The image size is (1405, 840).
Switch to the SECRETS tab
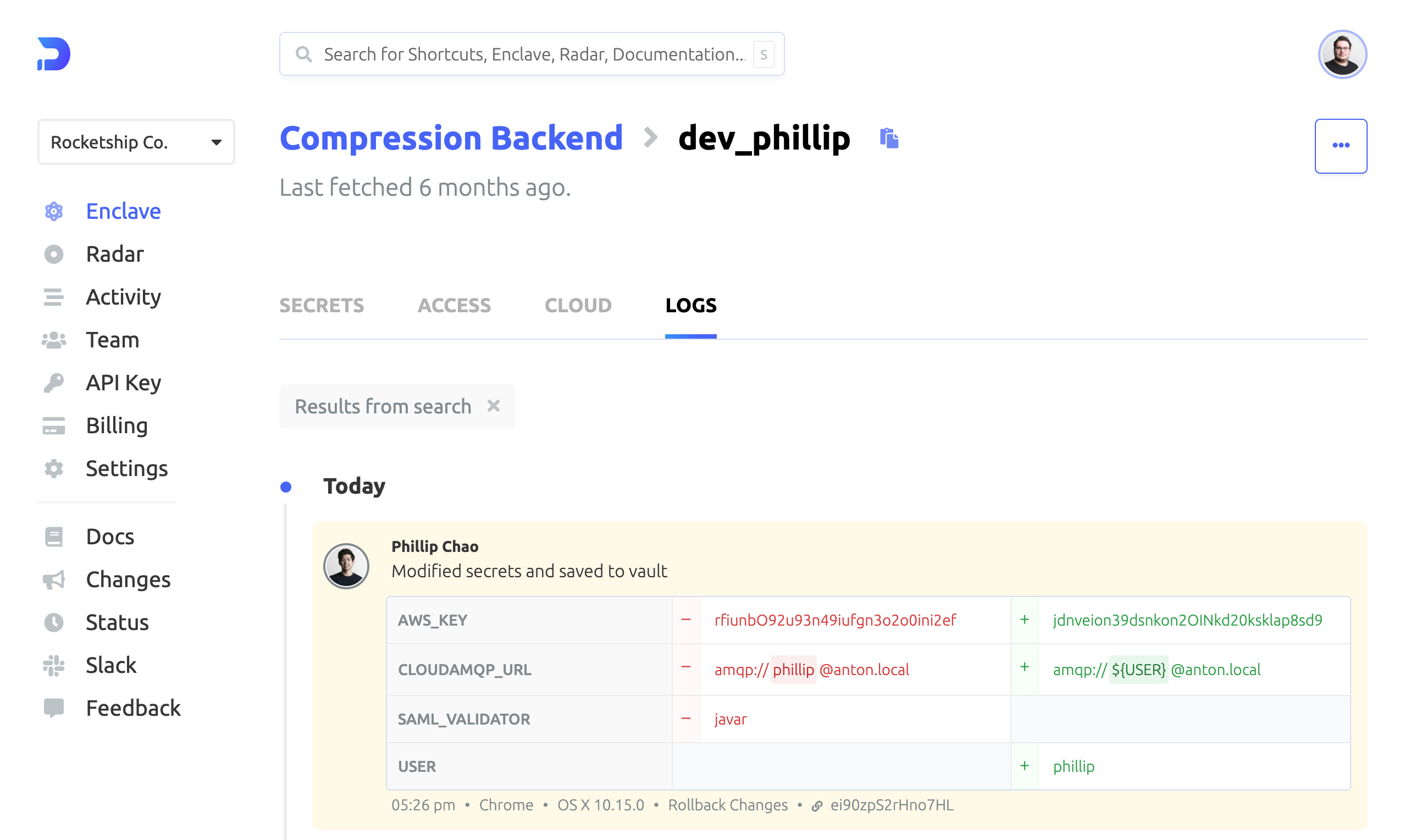coord(322,306)
